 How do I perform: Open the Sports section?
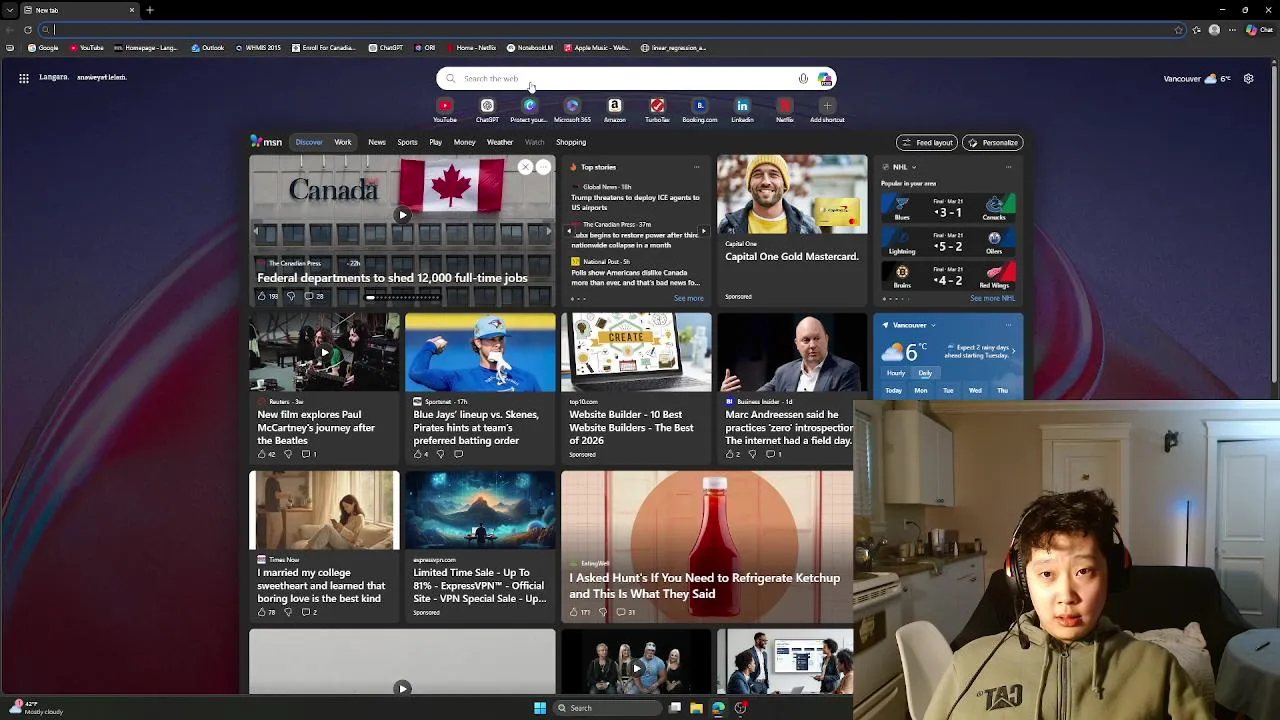pyautogui.click(x=407, y=142)
